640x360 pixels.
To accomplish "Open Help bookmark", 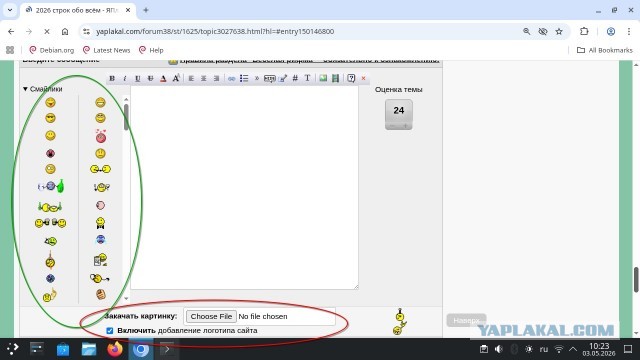I will click(x=151, y=50).
